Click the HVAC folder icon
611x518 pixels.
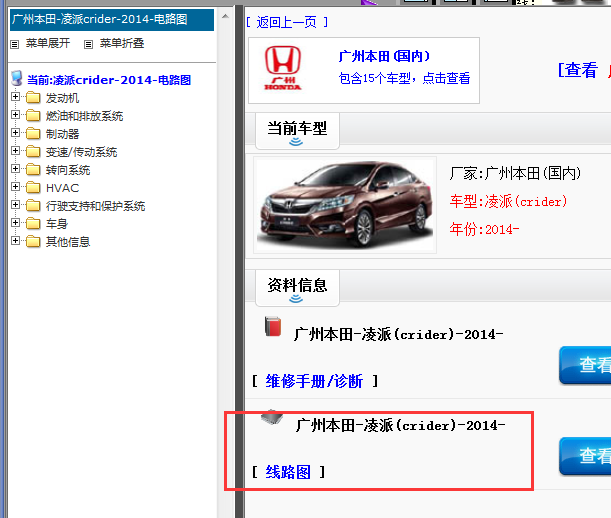coord(33,187)
